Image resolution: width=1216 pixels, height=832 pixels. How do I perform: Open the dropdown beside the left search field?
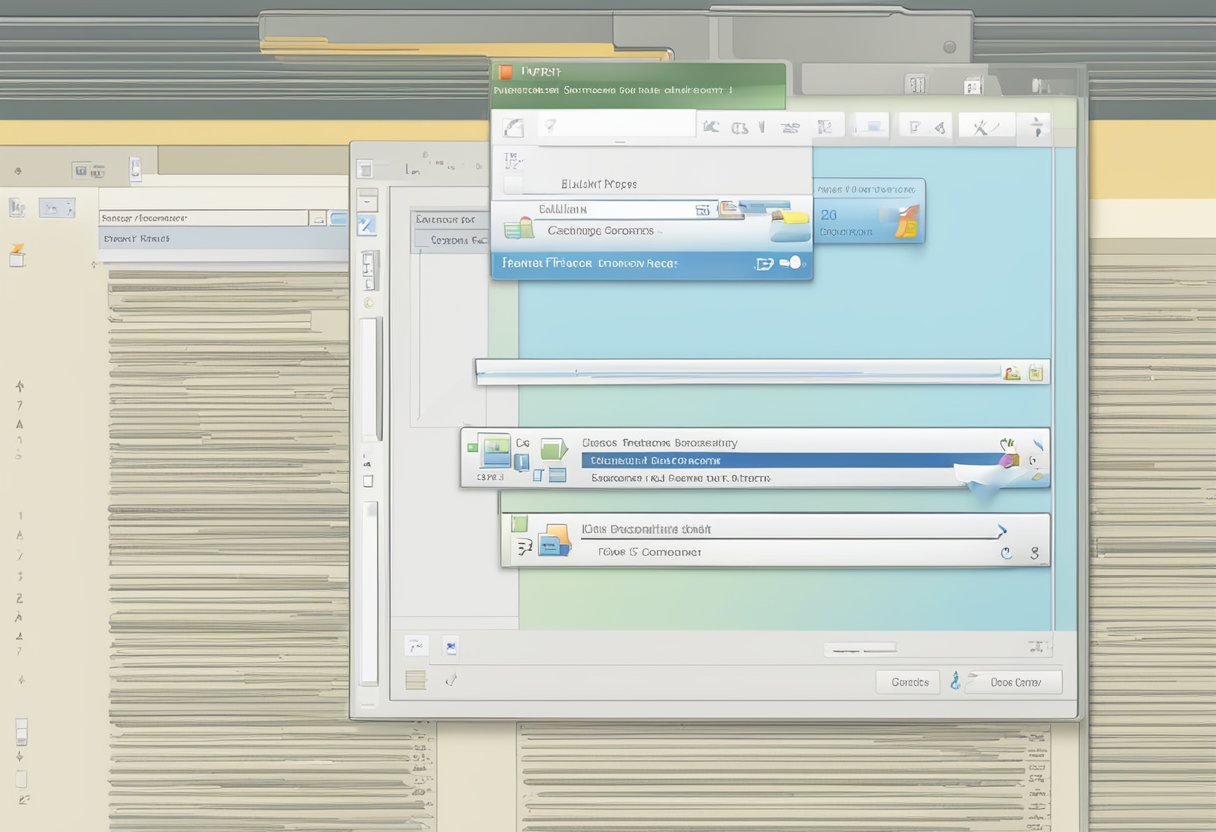(x=317, y=218)
